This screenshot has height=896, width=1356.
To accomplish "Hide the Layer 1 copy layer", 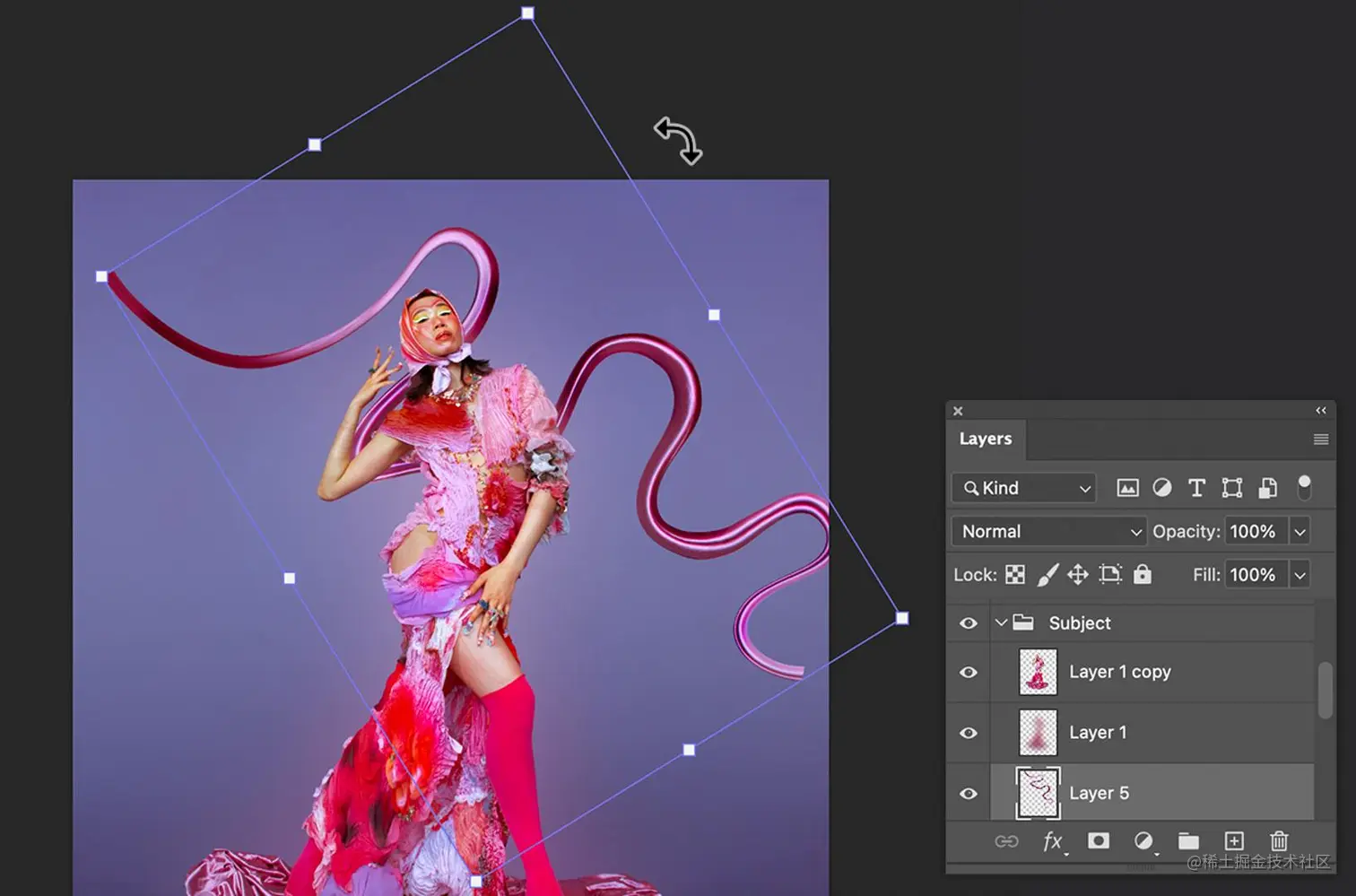I will point(969,672).
